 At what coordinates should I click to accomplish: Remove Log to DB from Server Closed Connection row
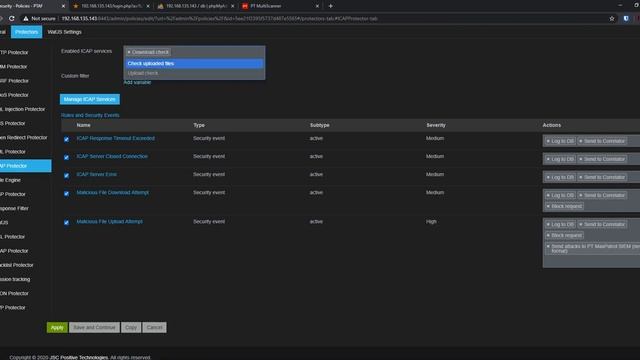548,159
